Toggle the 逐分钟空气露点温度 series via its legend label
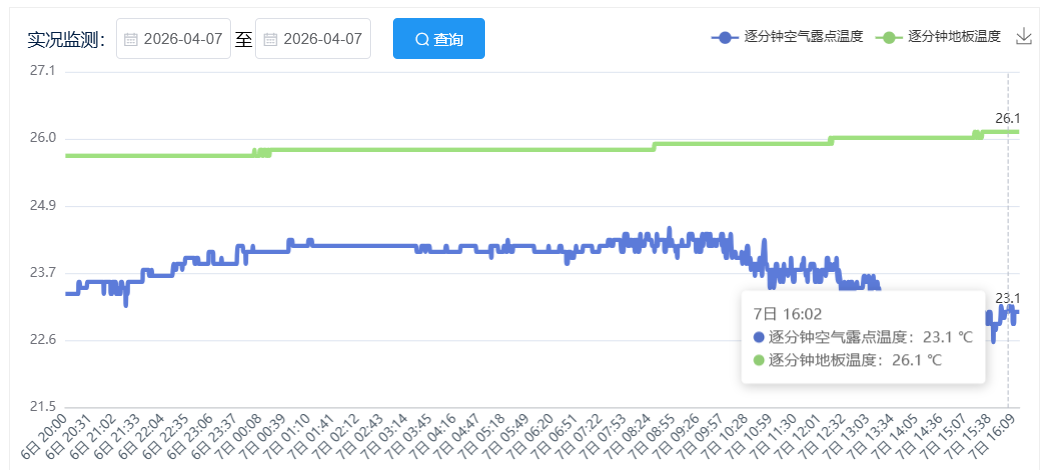 point(803,37)
